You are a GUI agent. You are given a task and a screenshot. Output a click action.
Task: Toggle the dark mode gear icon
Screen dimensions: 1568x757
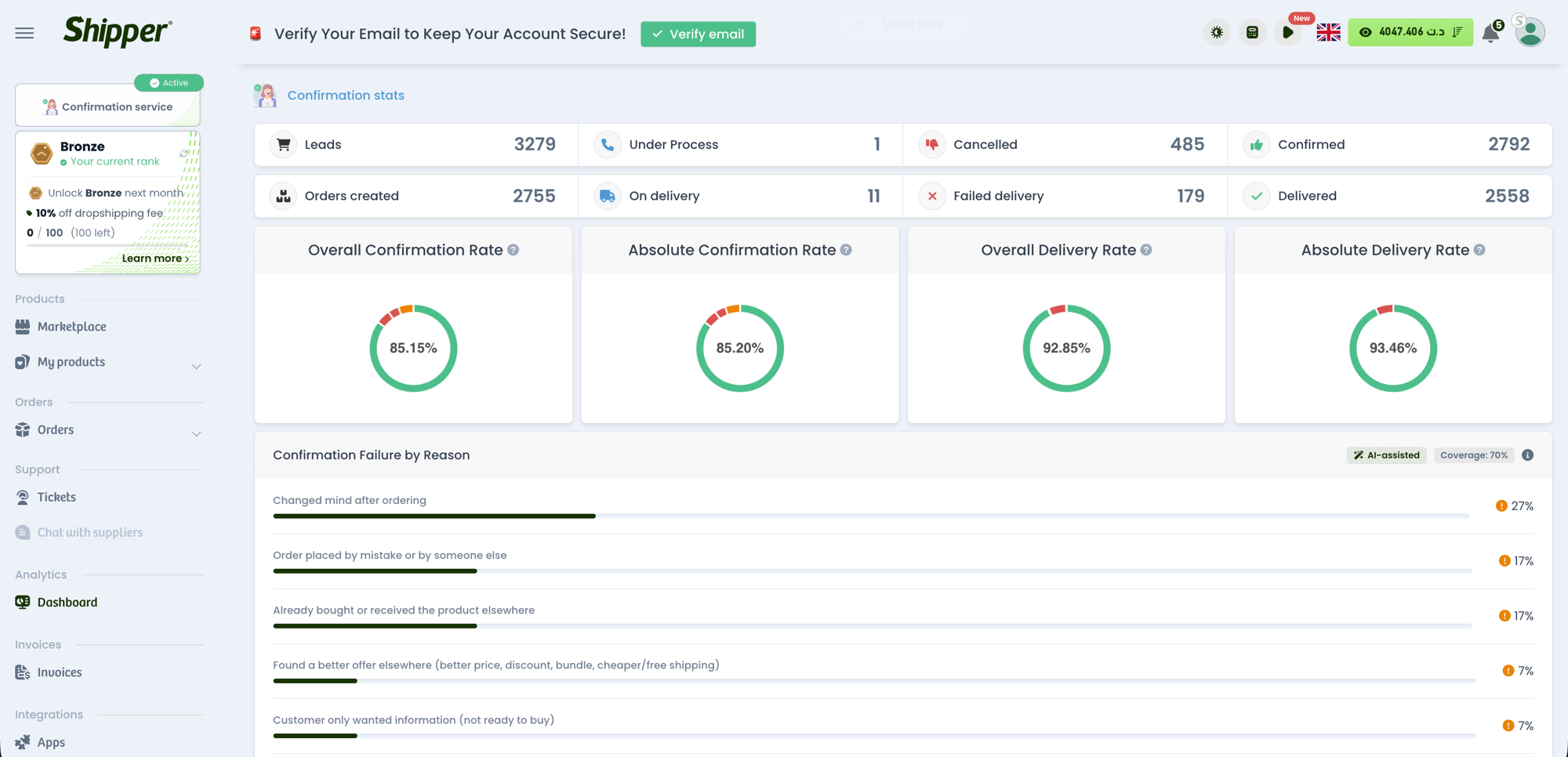1217,32
